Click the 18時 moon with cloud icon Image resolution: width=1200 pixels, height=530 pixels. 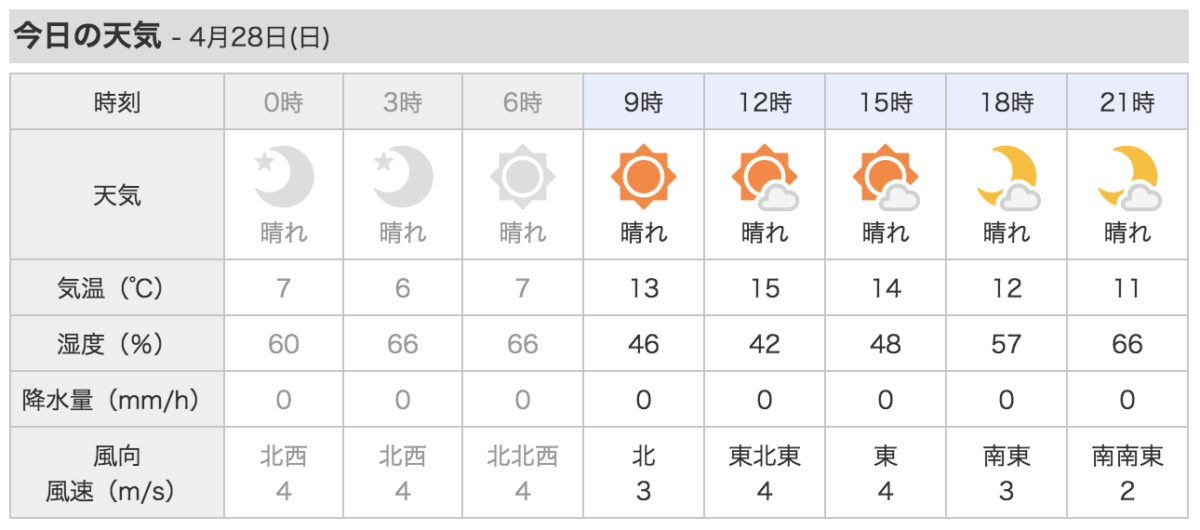coord(1007,177)
